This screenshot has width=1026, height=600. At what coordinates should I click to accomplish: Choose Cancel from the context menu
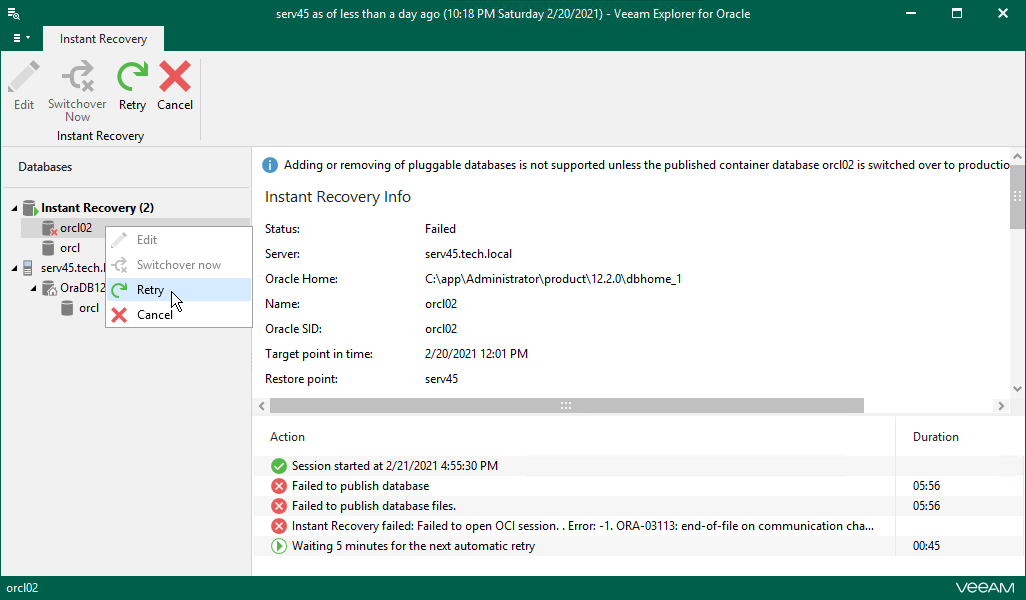(x=154, y=315)
